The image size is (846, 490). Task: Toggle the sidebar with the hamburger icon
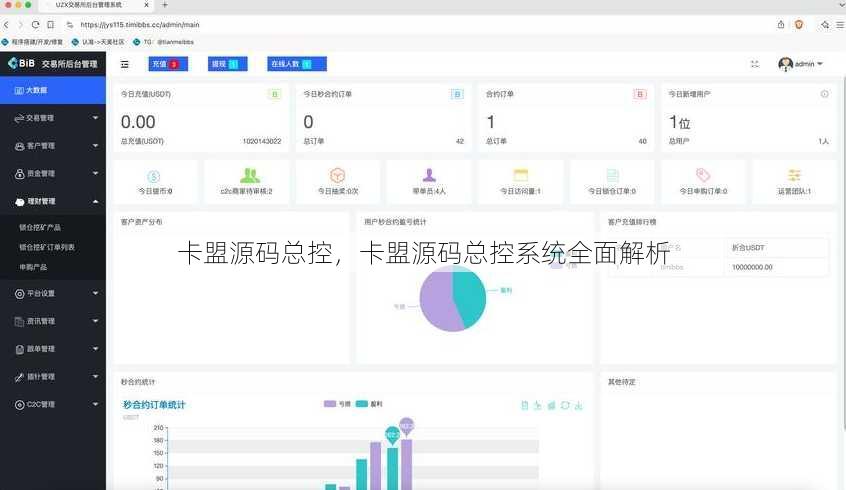coord(125,64)
